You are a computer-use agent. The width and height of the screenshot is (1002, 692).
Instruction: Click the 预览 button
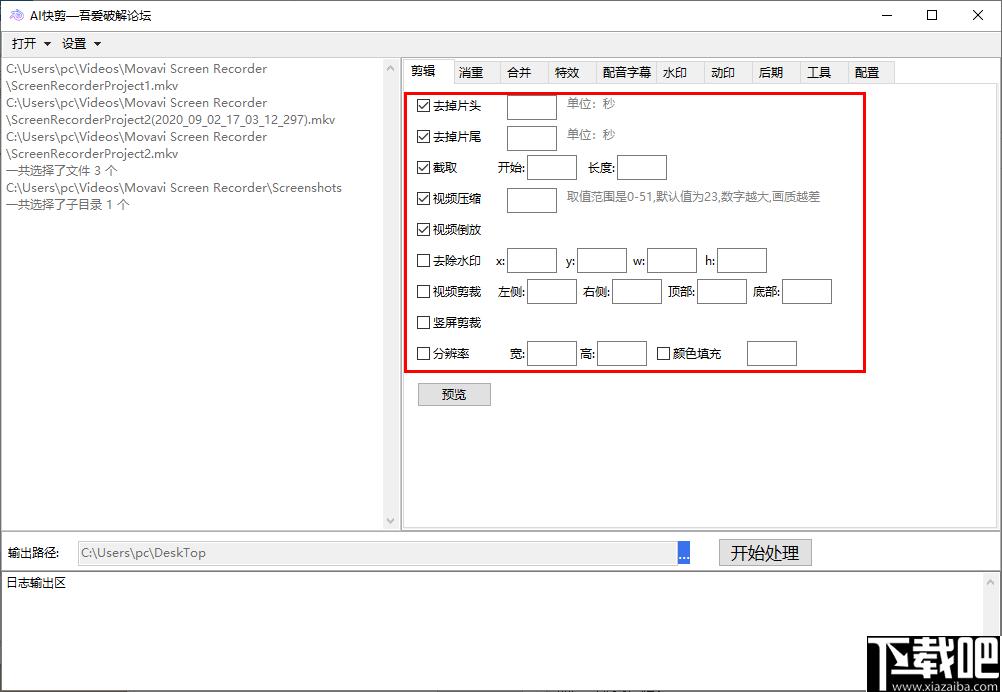pos(454,394)
